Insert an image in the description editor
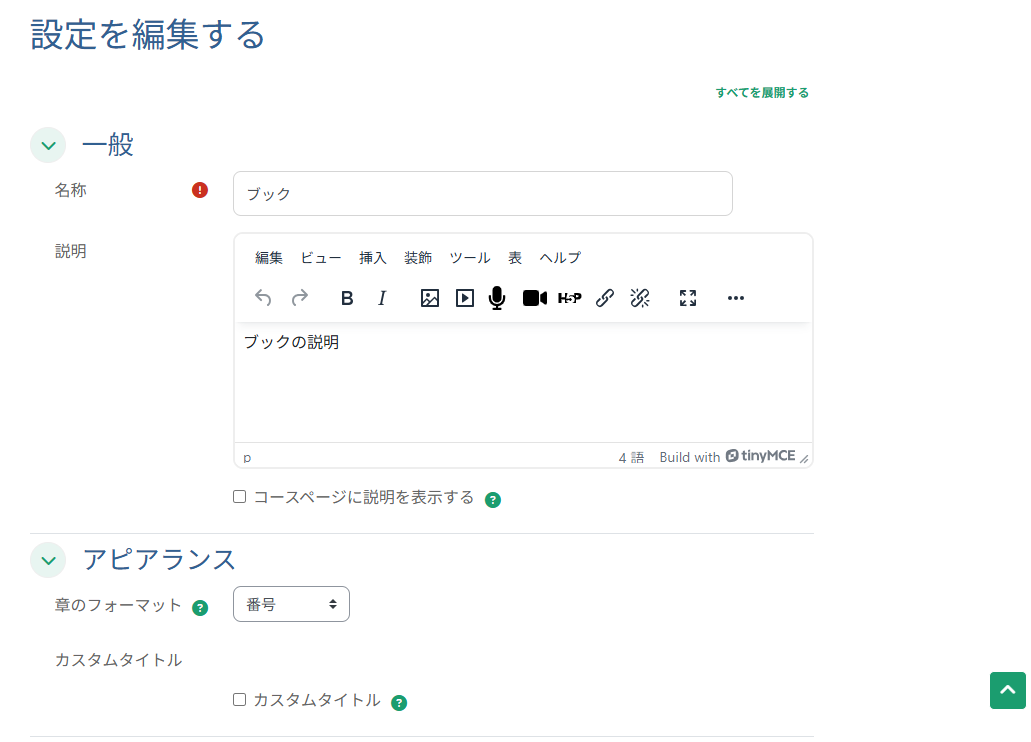Image resolution: width=1031 pixels, height=742 pixels. (430, 298)
